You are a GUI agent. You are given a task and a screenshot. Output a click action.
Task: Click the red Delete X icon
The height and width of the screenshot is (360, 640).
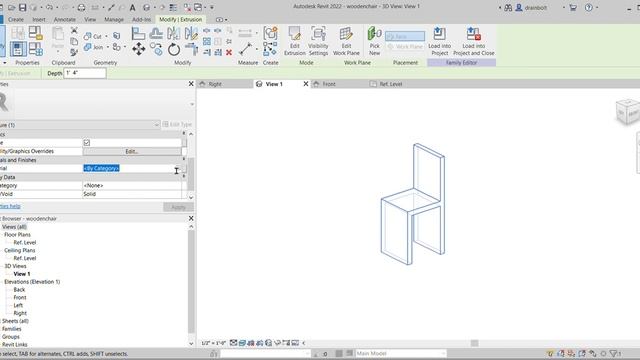click(x=229, y=52)
